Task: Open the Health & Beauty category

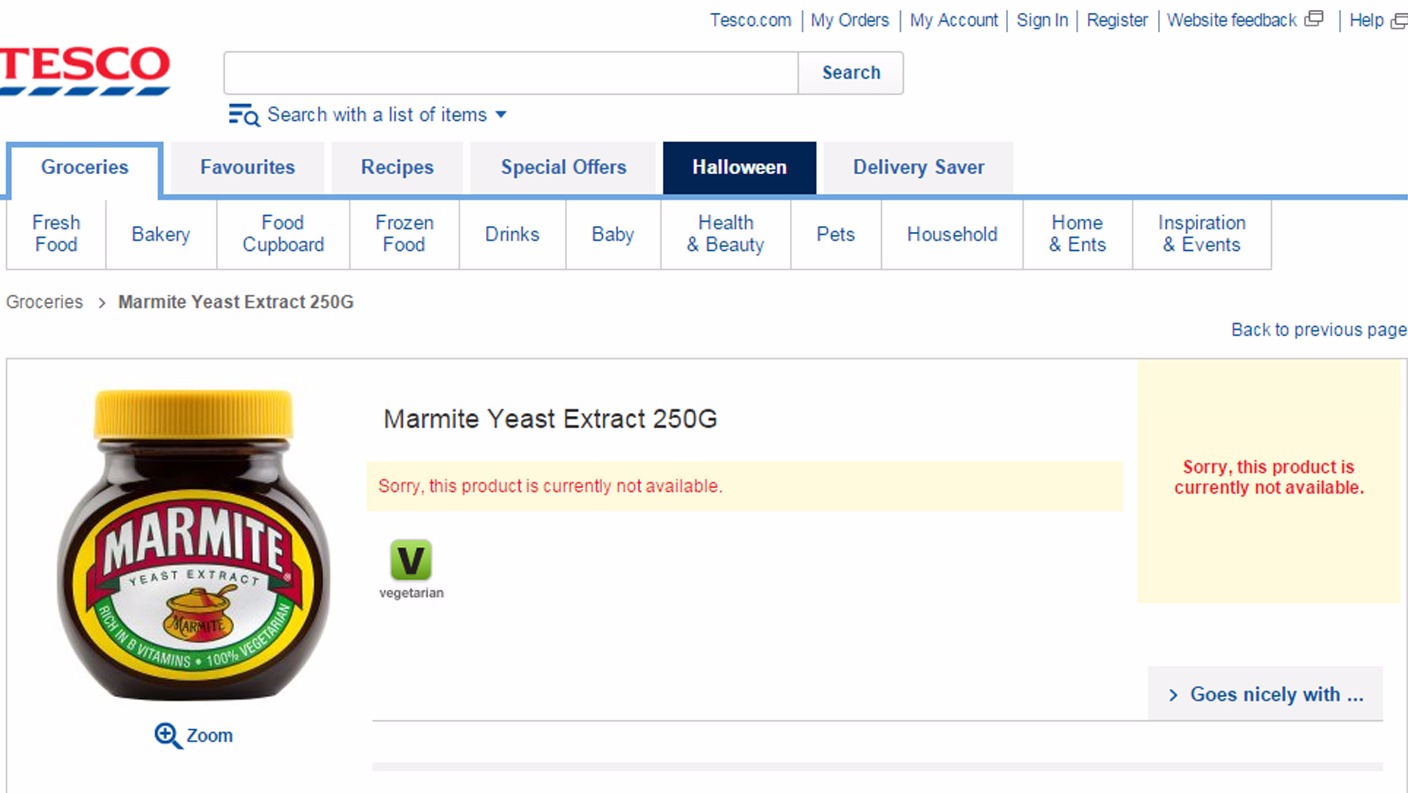Action: coord(725,234)
